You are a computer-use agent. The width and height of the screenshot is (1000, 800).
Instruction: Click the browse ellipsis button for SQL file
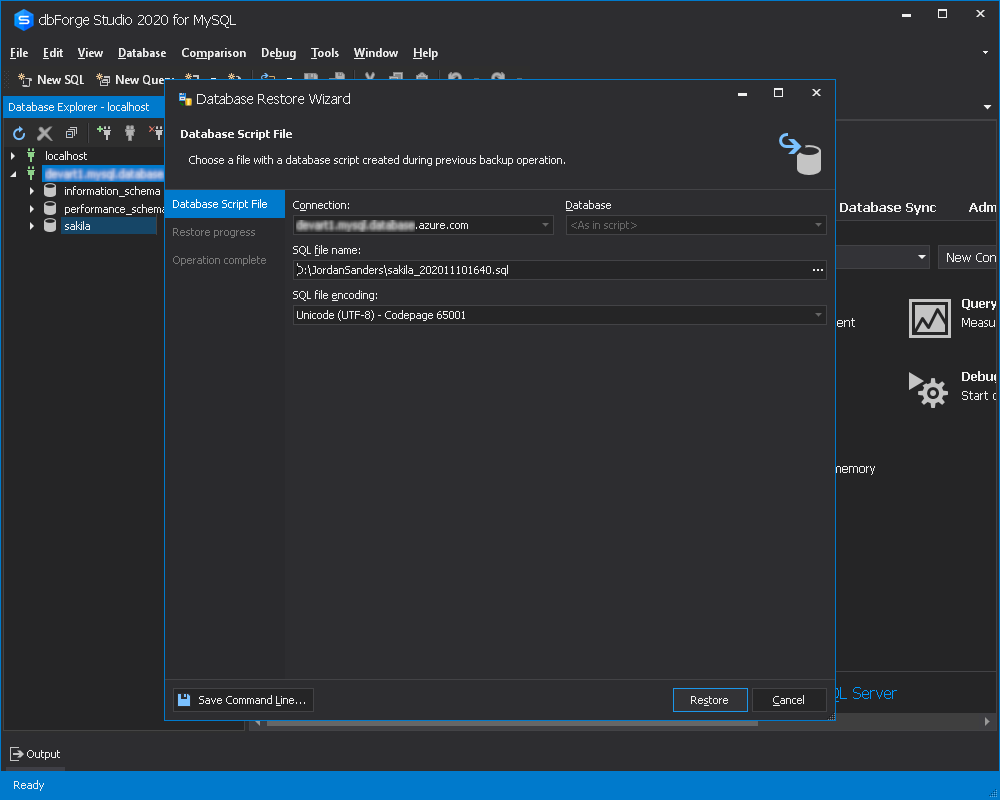tap(818, 270)
